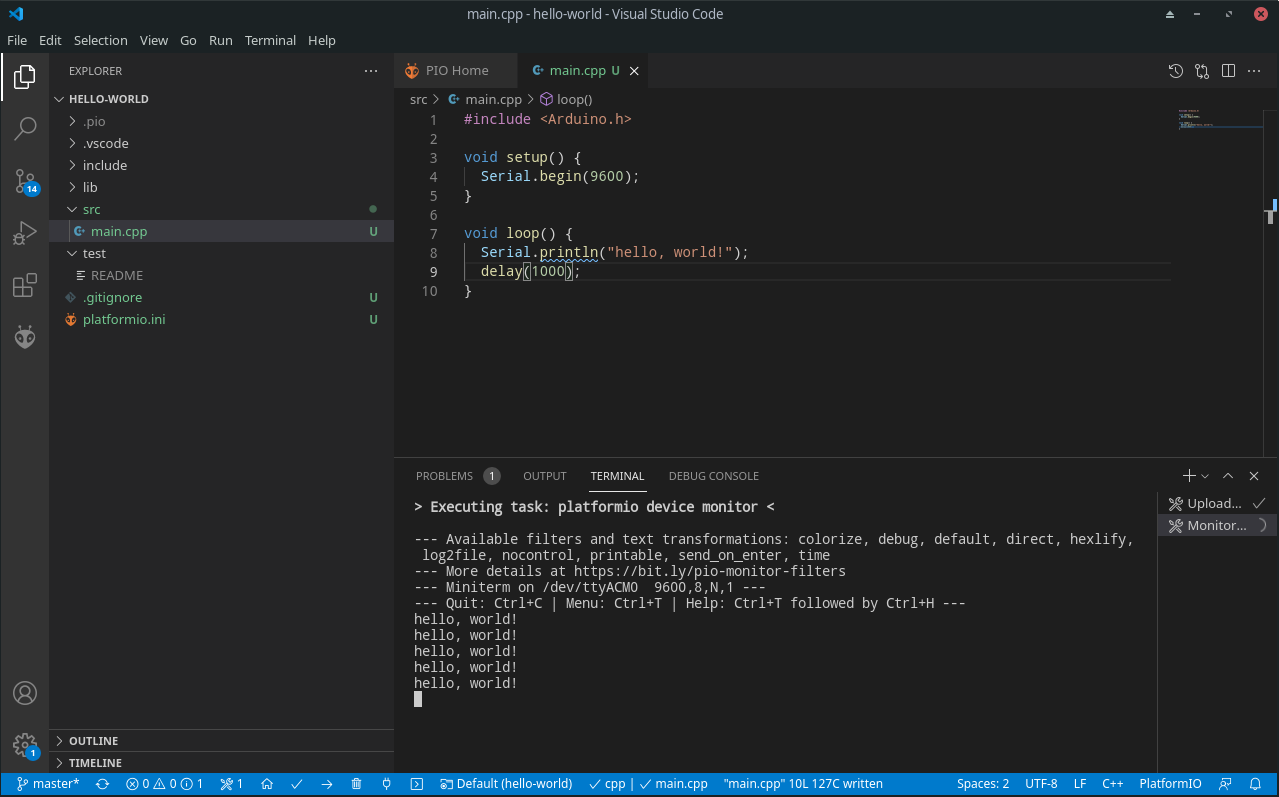
Task: Open .gitignore file in explorer
Action: (x=221, y=297)
